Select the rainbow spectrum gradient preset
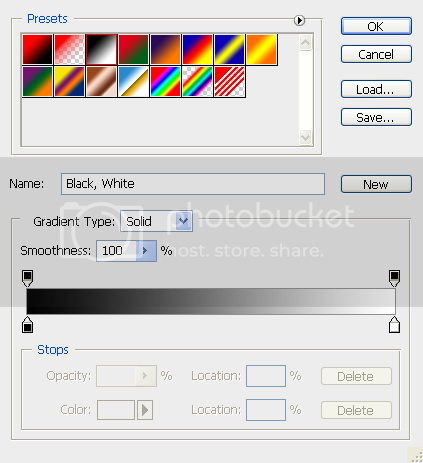The height and width of the screenshot is (463, 423). [x=165, y=82]
